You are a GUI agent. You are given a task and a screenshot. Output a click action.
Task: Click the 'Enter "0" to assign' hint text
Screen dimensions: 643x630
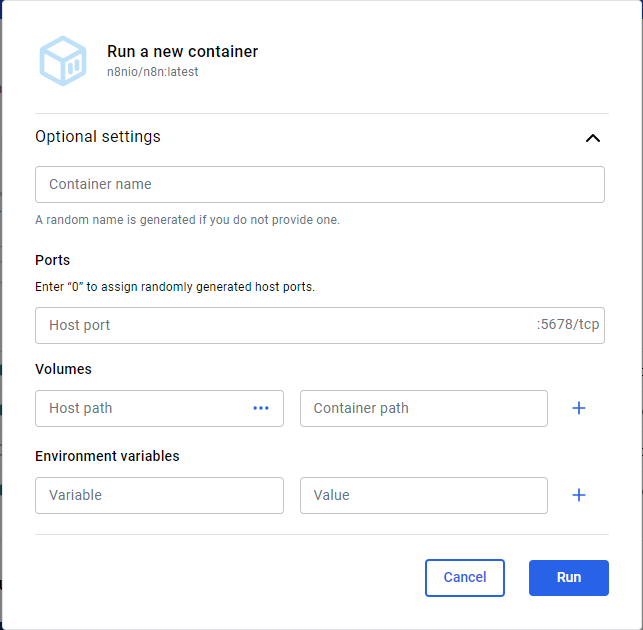click(x=175, y=287)
